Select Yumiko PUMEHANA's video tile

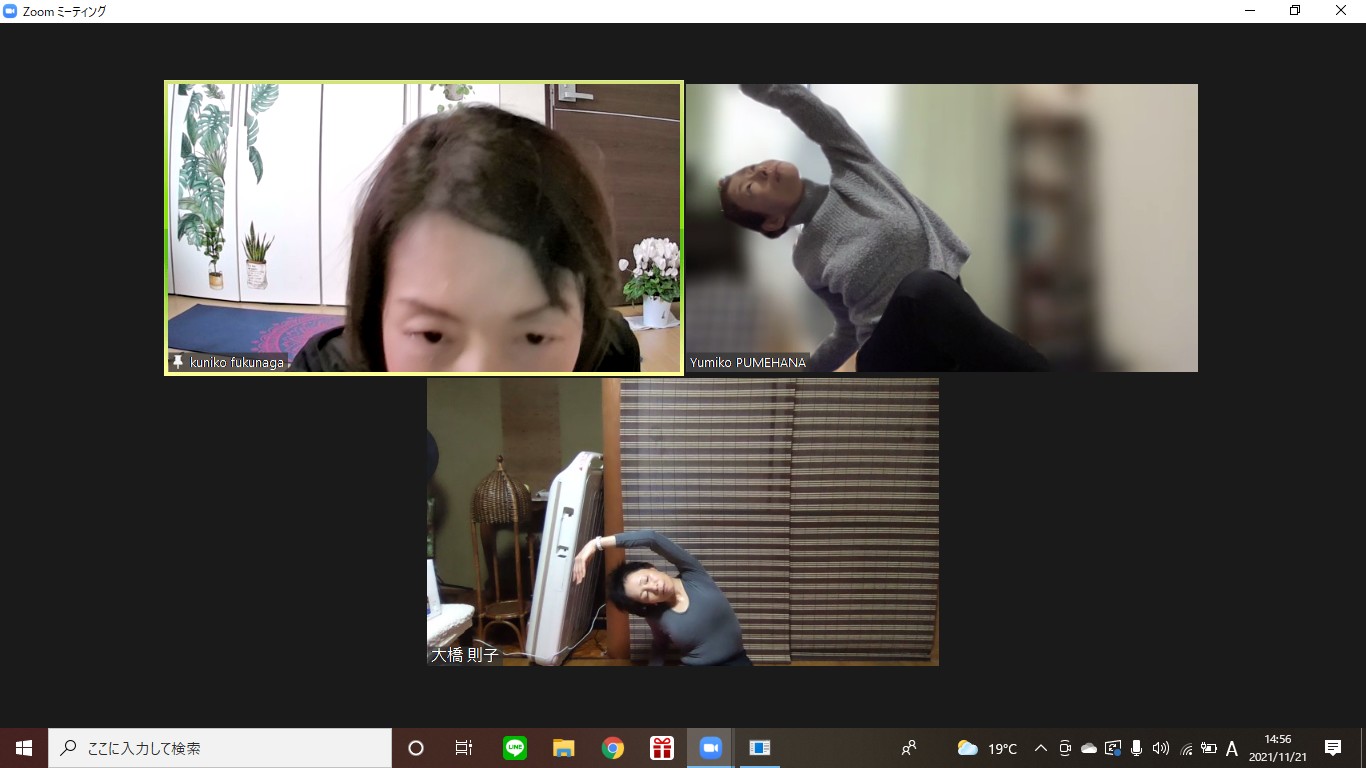click(942, 228)
